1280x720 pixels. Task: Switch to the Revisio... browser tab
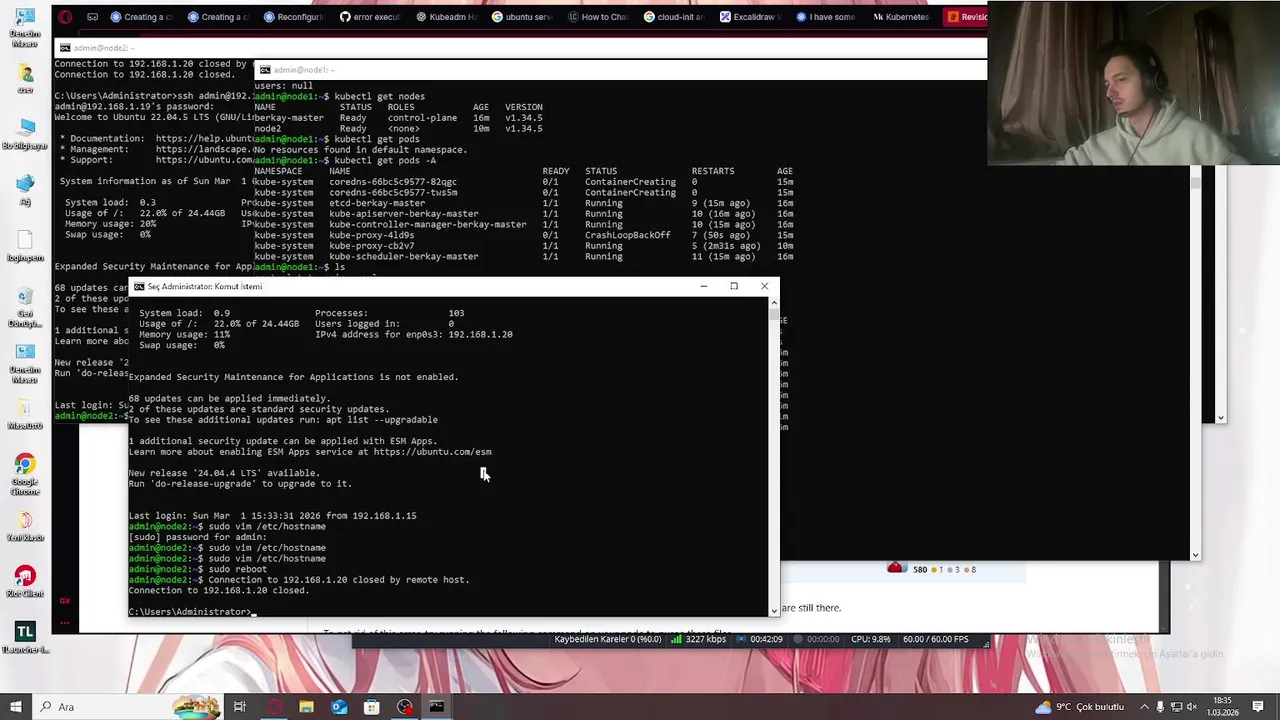966,17
